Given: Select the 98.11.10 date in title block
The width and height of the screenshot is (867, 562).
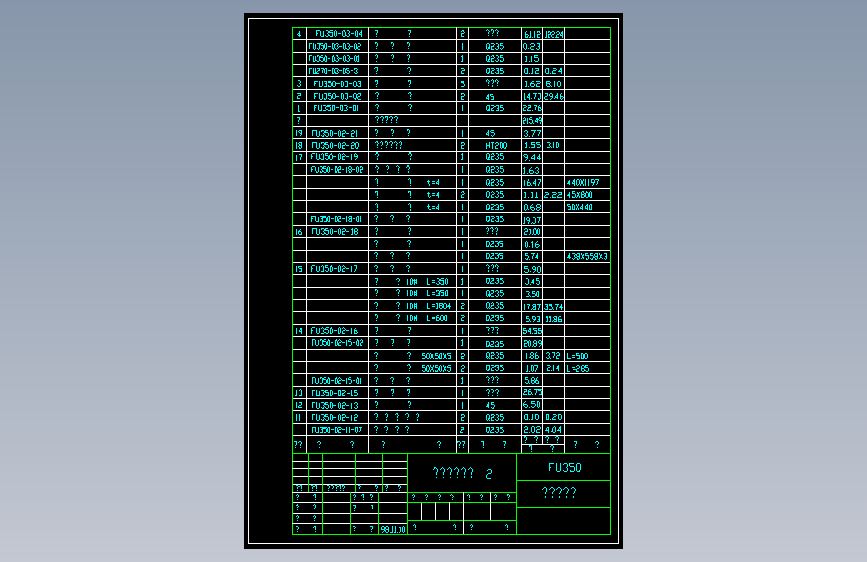Looking at the screenshot, I should point(393,529).
